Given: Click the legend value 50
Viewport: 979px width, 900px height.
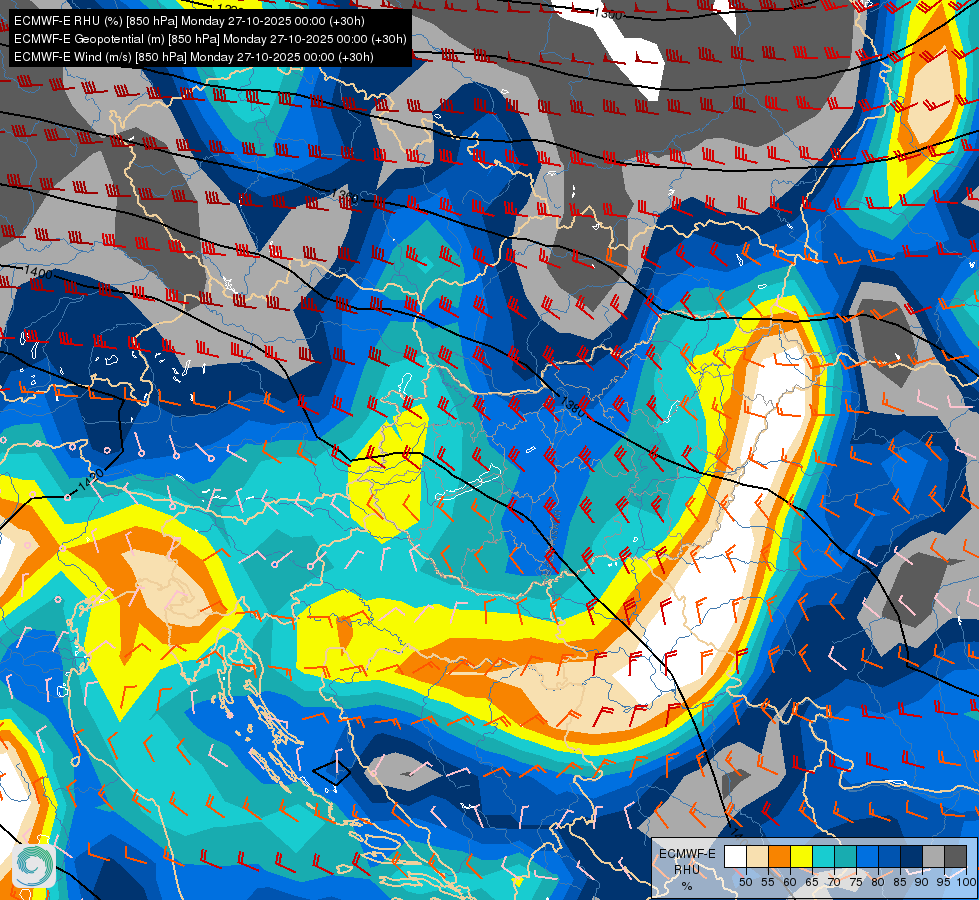Looking at the screenshot, I should tap(745, 882).
